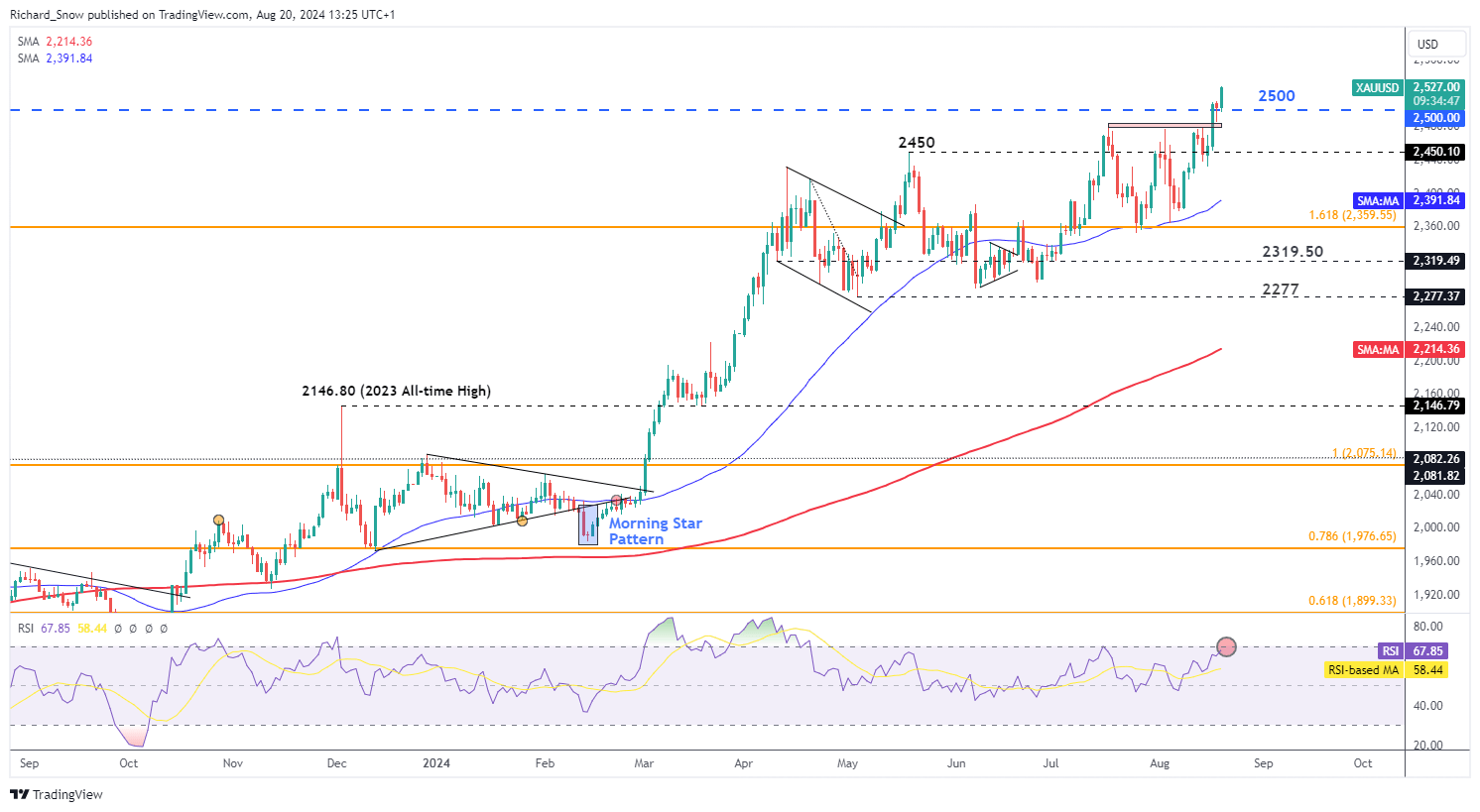Click the 2146.80 (2023 All-time High) annotation
This screenshot has width=1480, height=812.
pos(397,391)
